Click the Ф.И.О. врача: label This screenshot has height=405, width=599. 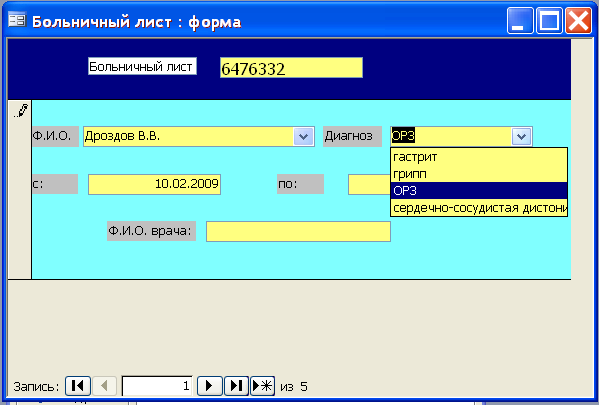(x=151, y=231)
